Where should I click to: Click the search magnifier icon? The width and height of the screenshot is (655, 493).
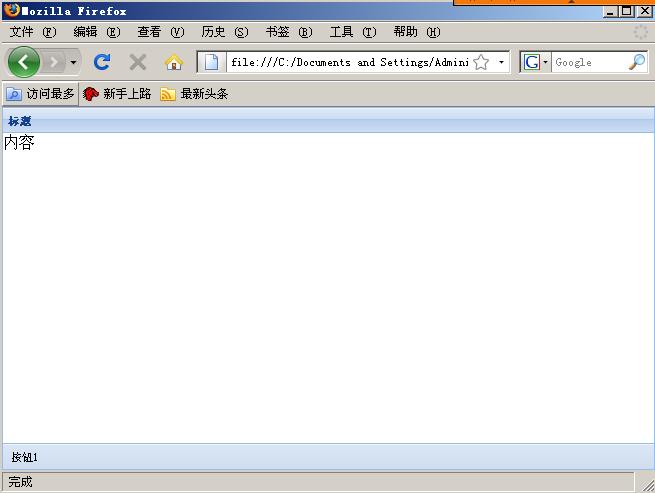point(636,62)
